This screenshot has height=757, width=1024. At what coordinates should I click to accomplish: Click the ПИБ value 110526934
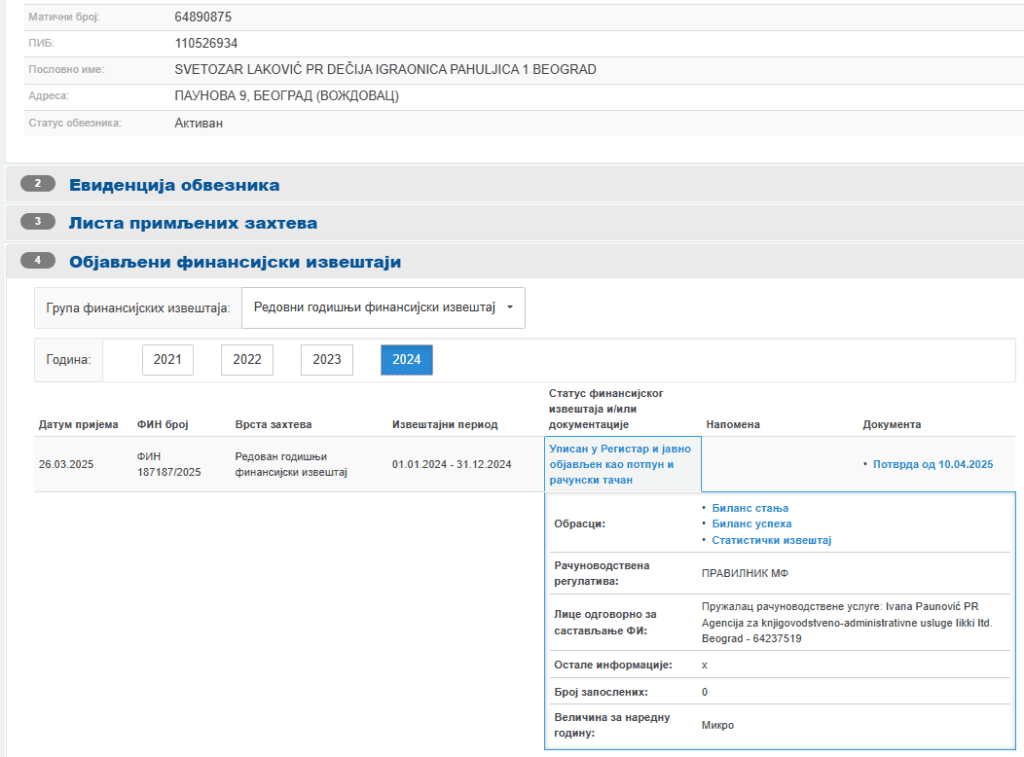[206, 43]
